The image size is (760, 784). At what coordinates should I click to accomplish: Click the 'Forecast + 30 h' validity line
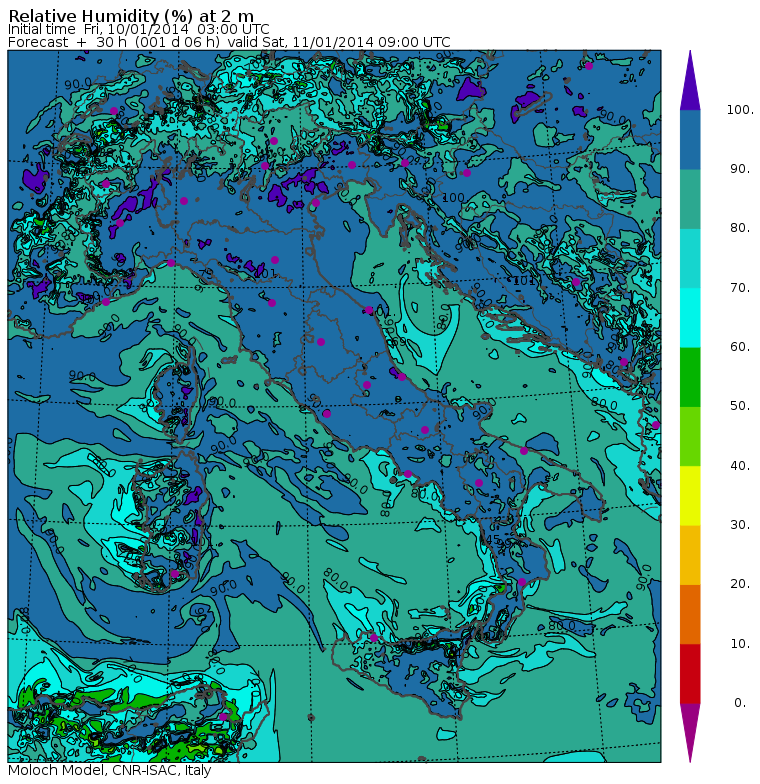[229, 42]
